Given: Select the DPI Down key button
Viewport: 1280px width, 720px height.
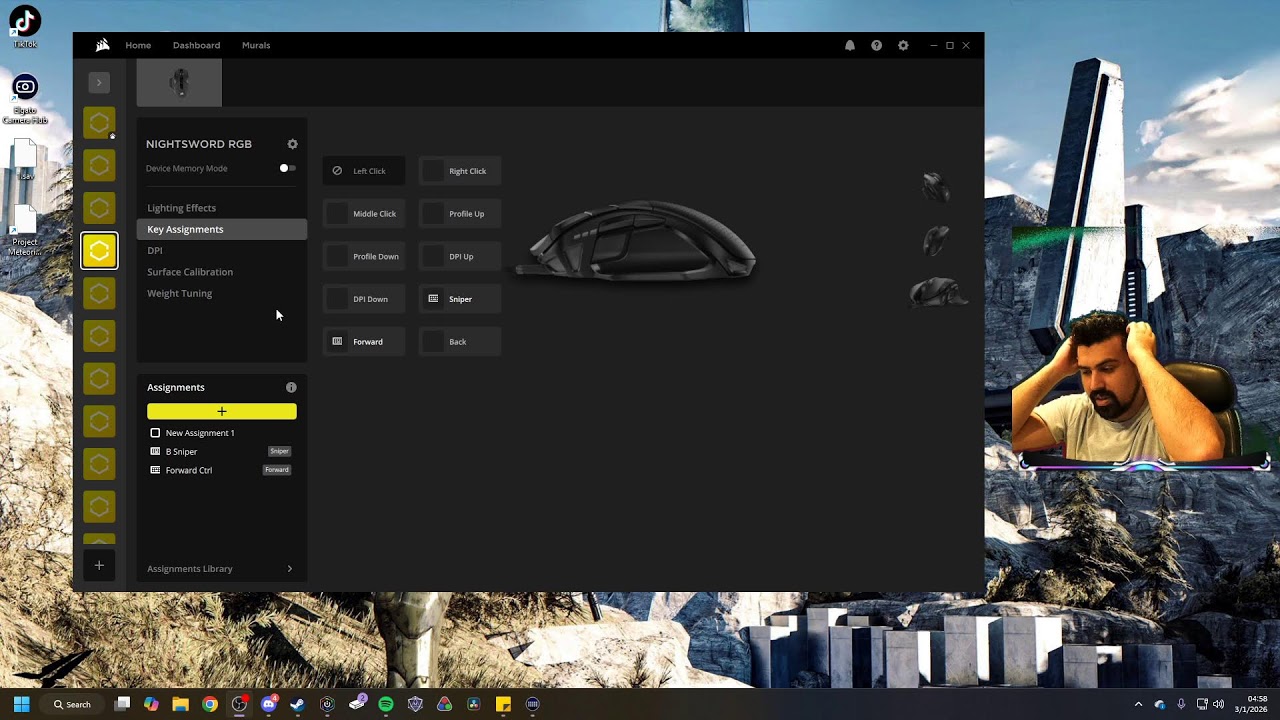Looking at the screenshot, I should click(x=364, y=299).
